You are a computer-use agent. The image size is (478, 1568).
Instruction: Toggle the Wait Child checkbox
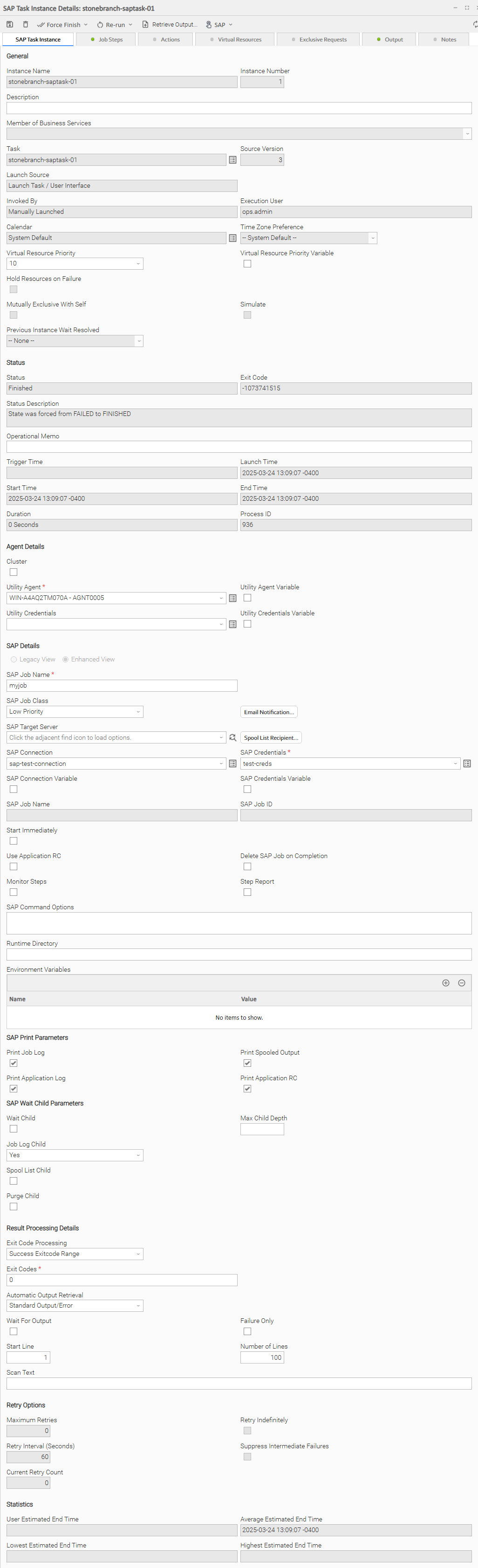[14, 1129]
